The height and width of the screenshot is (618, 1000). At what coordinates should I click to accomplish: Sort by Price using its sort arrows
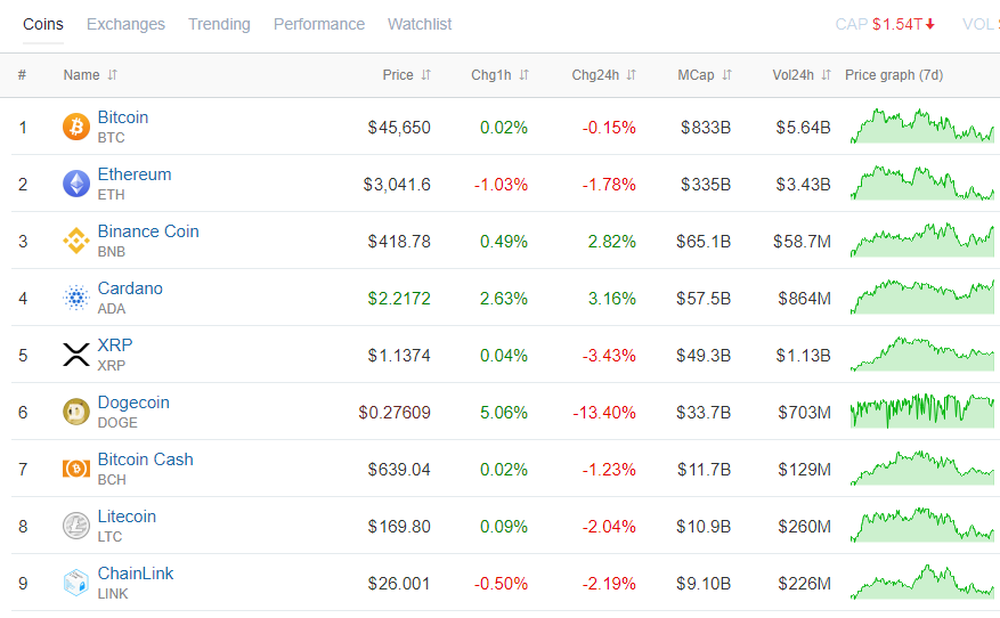426,75
